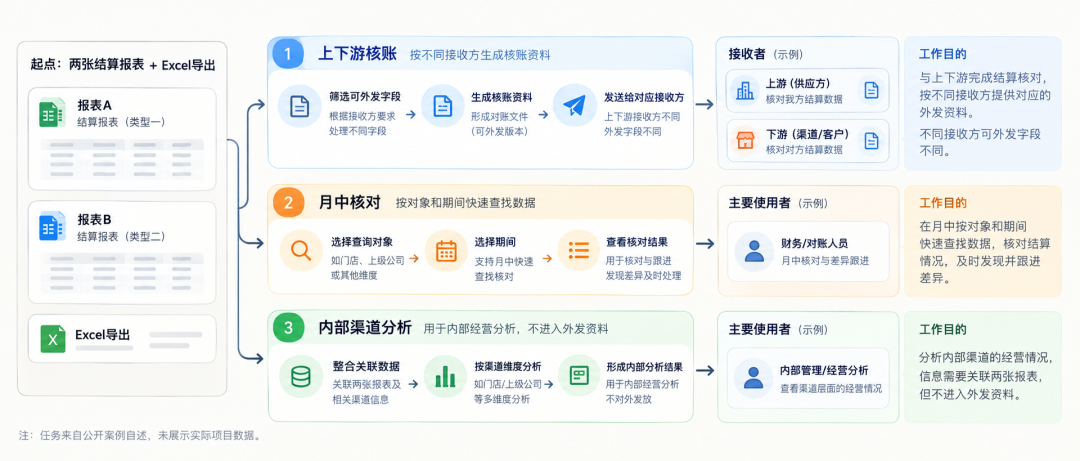
Task: Open the 财务/对账人员 user card
Action: [x=807, y=251]
